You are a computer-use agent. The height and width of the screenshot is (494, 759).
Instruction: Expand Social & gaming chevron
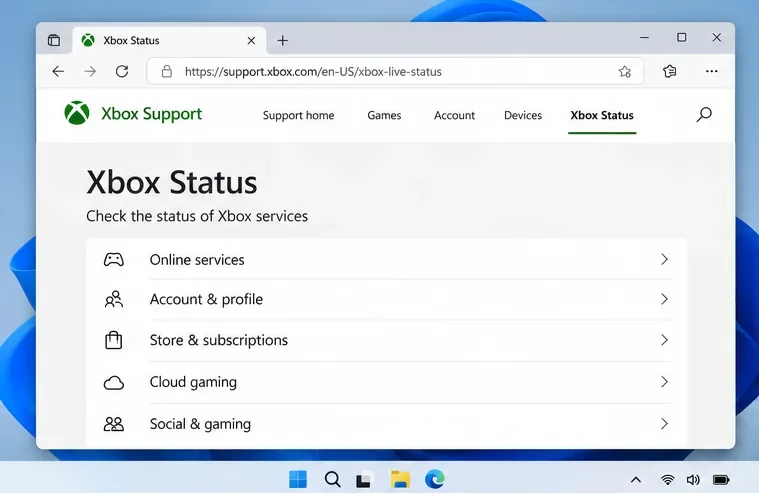point(664,424)
